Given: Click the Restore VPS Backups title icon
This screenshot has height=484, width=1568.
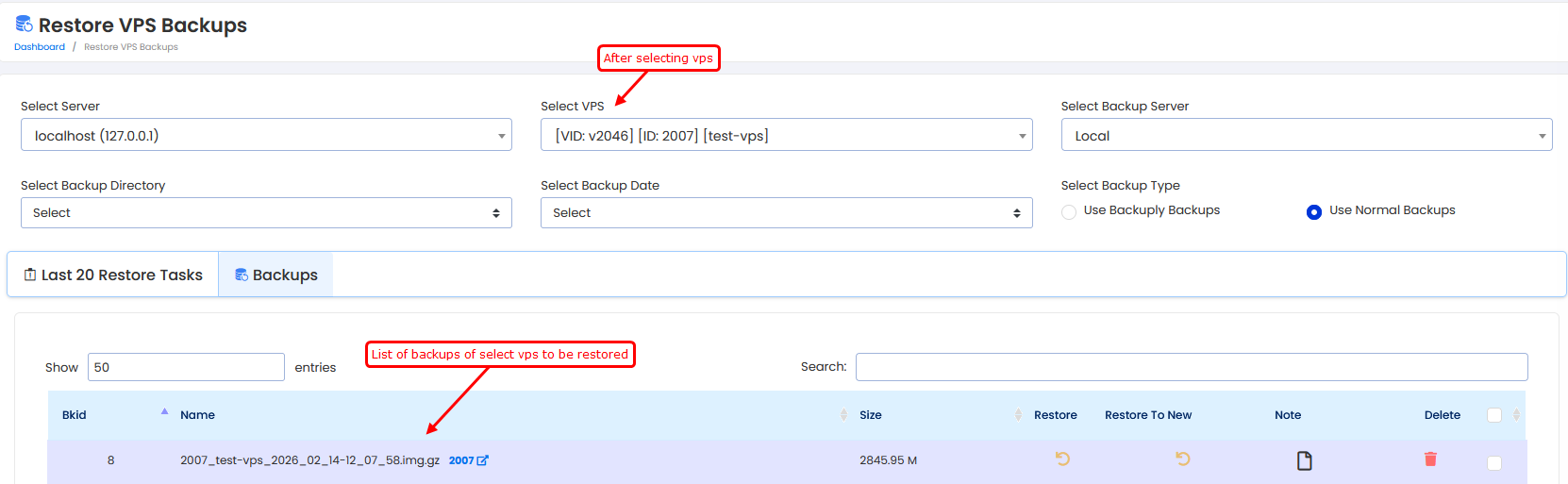Looking at the screenshot, I should 24,24.
